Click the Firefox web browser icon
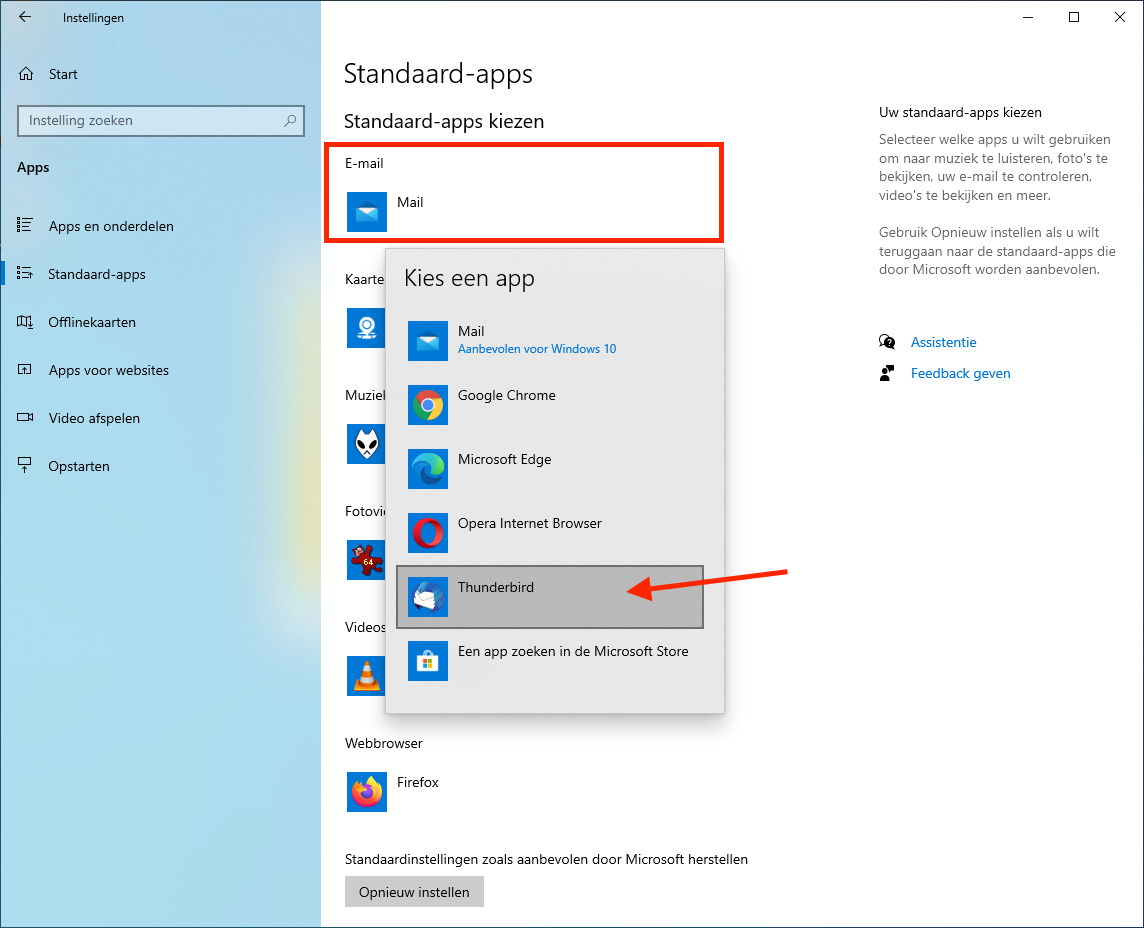The image size is (1144, 928). (366, 792)
